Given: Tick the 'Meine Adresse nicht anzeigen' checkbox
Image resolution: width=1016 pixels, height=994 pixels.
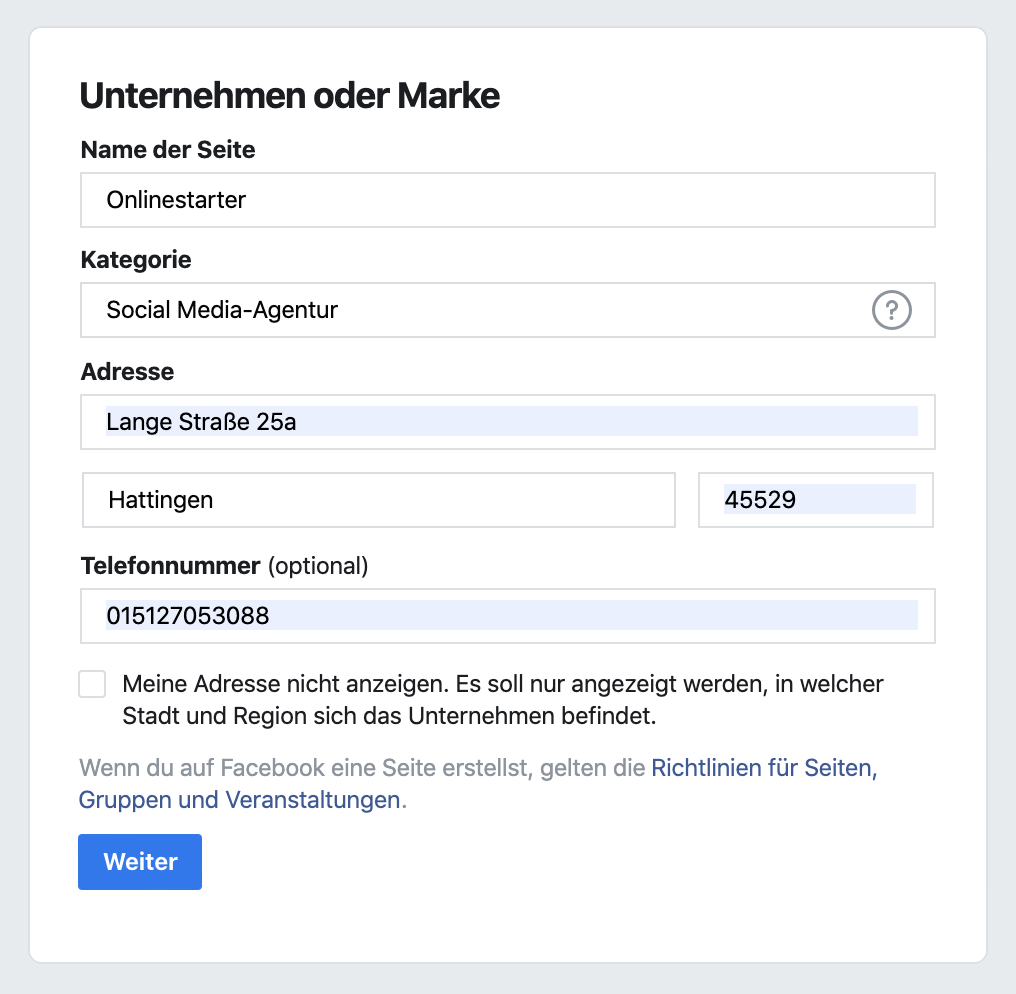Looking at the screenshot, I should coord(92,684).
